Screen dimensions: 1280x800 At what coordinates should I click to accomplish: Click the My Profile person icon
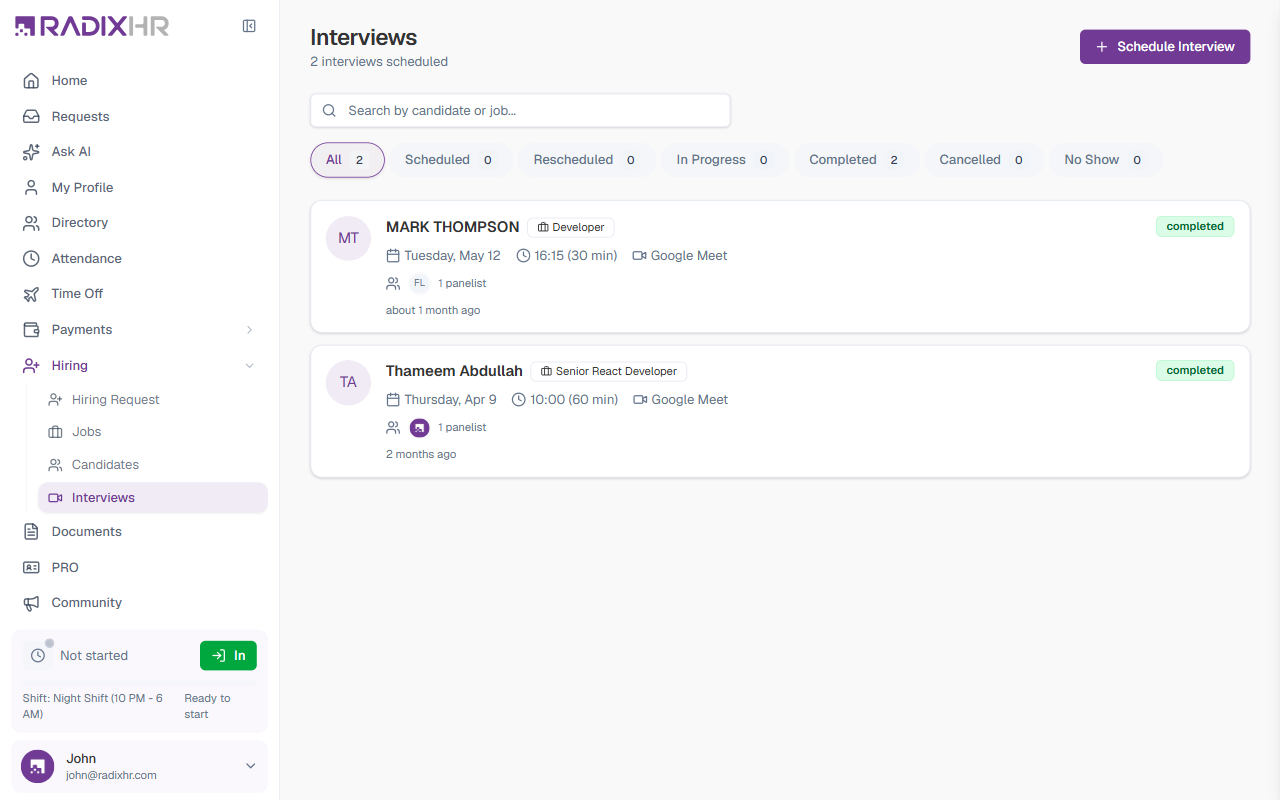tap(31, 187)
